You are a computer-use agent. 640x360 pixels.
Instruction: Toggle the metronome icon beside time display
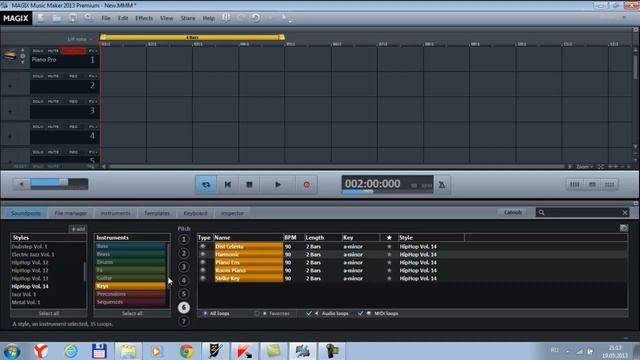pos(442,184)
